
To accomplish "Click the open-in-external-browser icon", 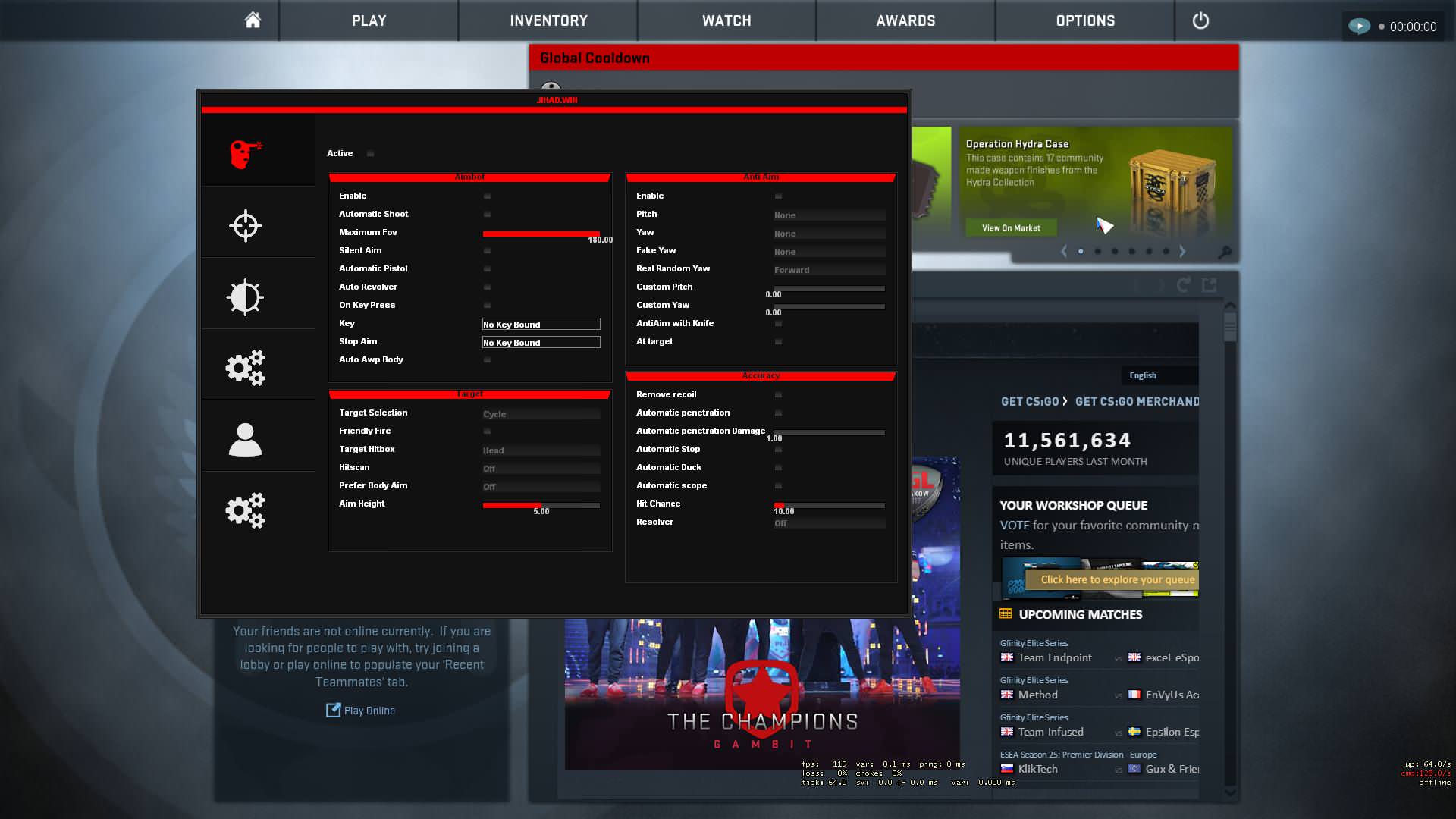I will click(x=1210, y=285).
